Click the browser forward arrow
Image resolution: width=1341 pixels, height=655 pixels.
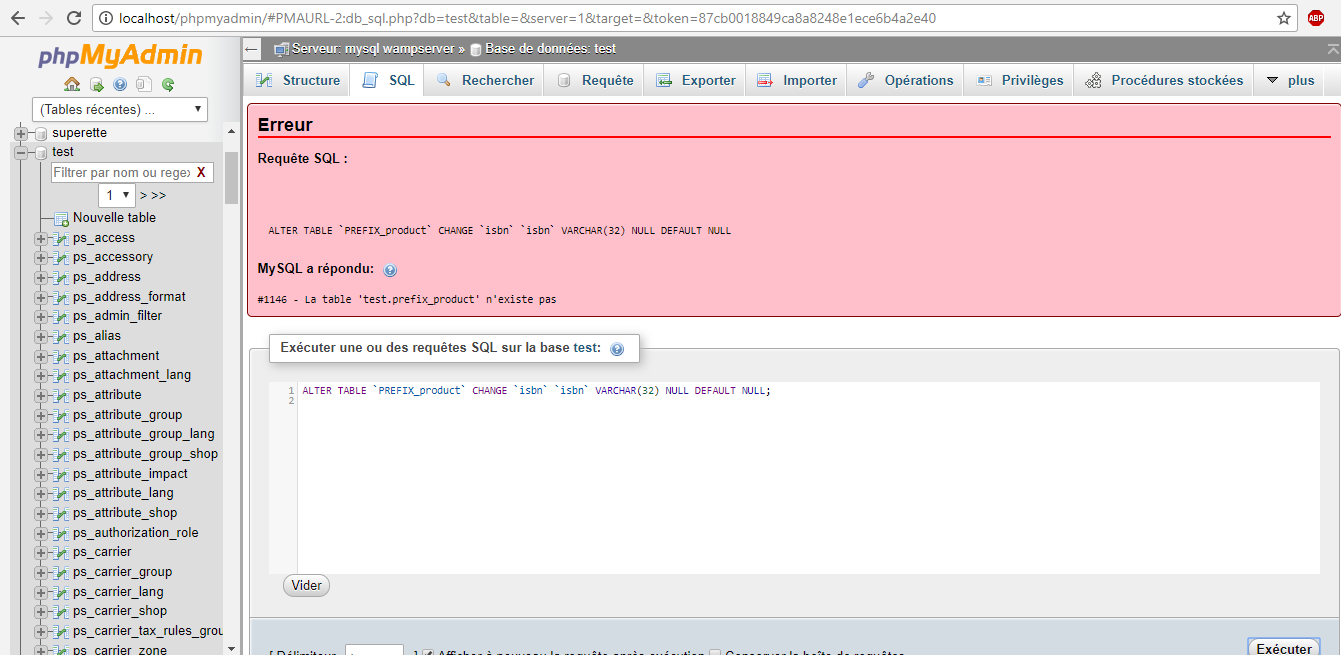pyautogui.click(x=45, y=18)
